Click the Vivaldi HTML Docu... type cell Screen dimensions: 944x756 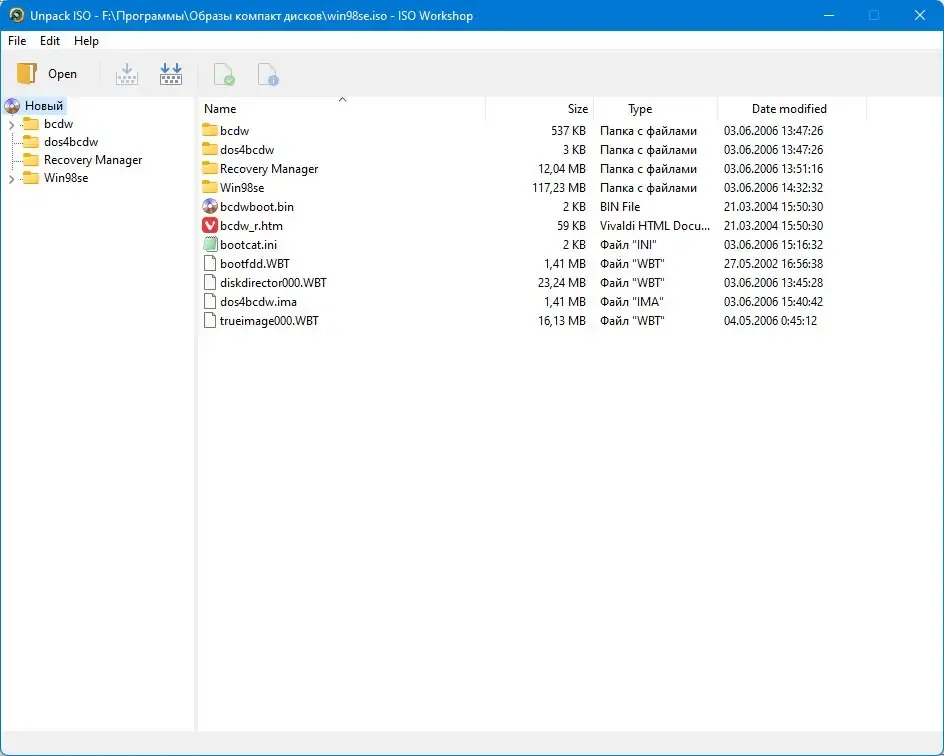[x=655, y=226]
